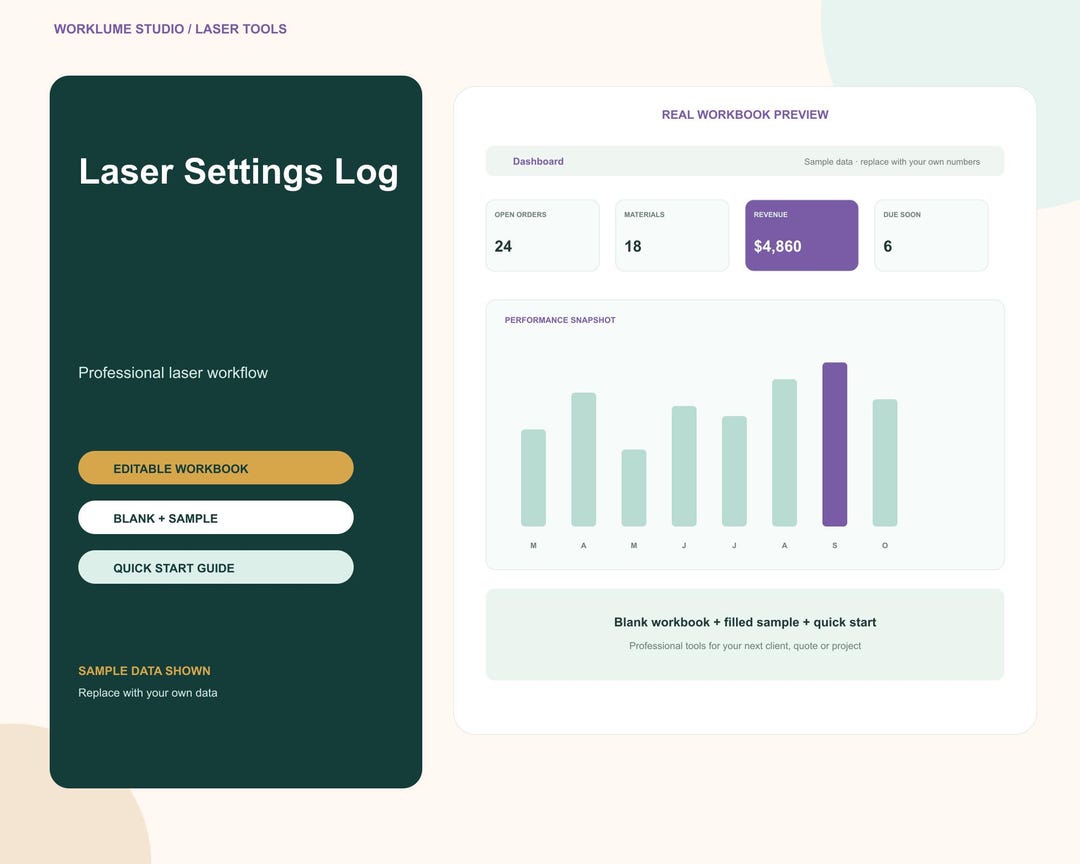
Task: Click the EDITABLE WORKBOOK pill button
Action: click(216, 468)
